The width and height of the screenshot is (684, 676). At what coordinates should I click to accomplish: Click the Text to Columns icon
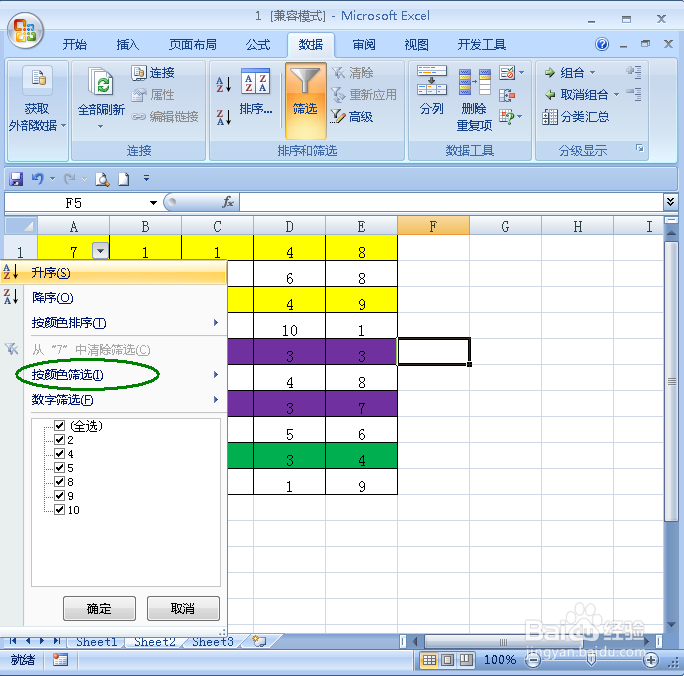pyautogui.click(x=432, y=80)
